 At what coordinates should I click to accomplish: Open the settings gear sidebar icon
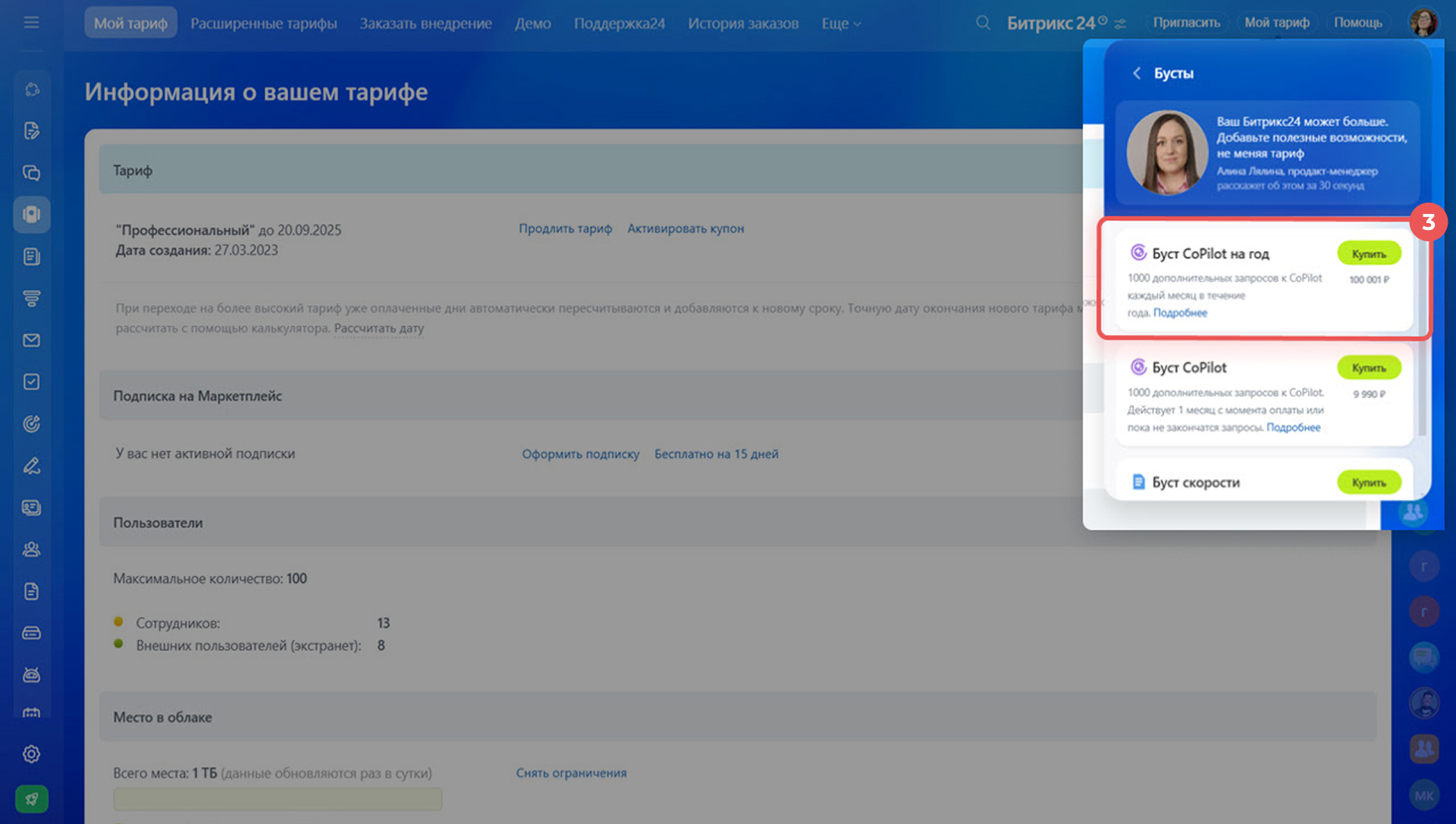coord(31,754)
